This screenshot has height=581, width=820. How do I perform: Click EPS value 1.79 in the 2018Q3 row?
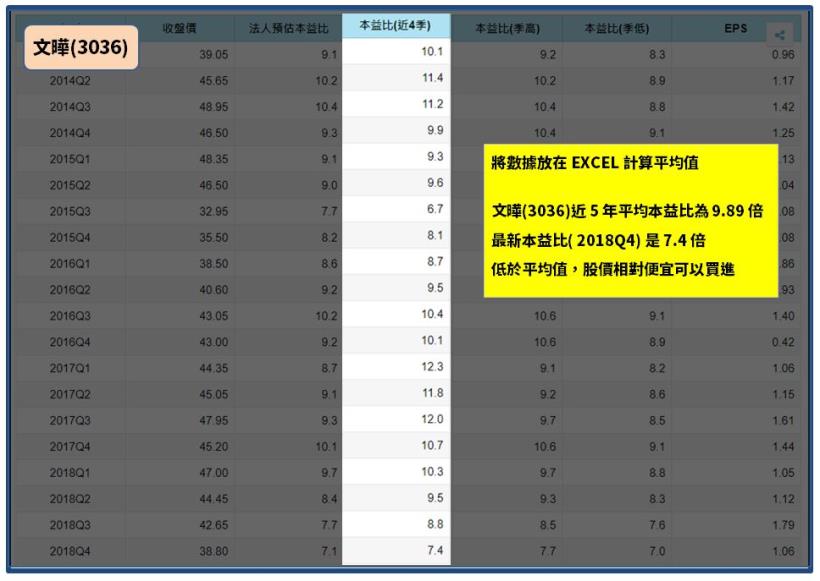pos(783,525)
